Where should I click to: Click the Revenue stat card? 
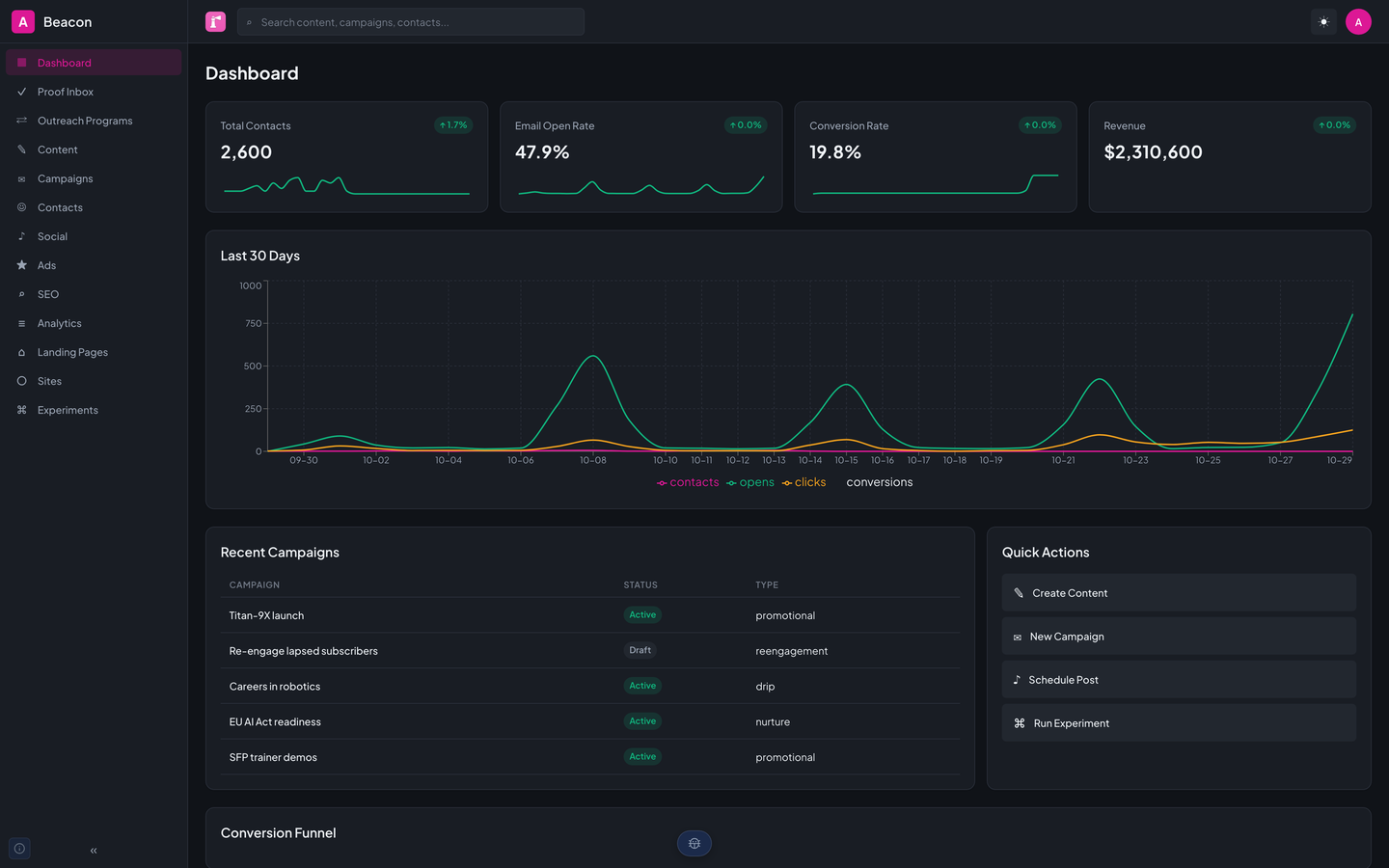pos(1230,156)
